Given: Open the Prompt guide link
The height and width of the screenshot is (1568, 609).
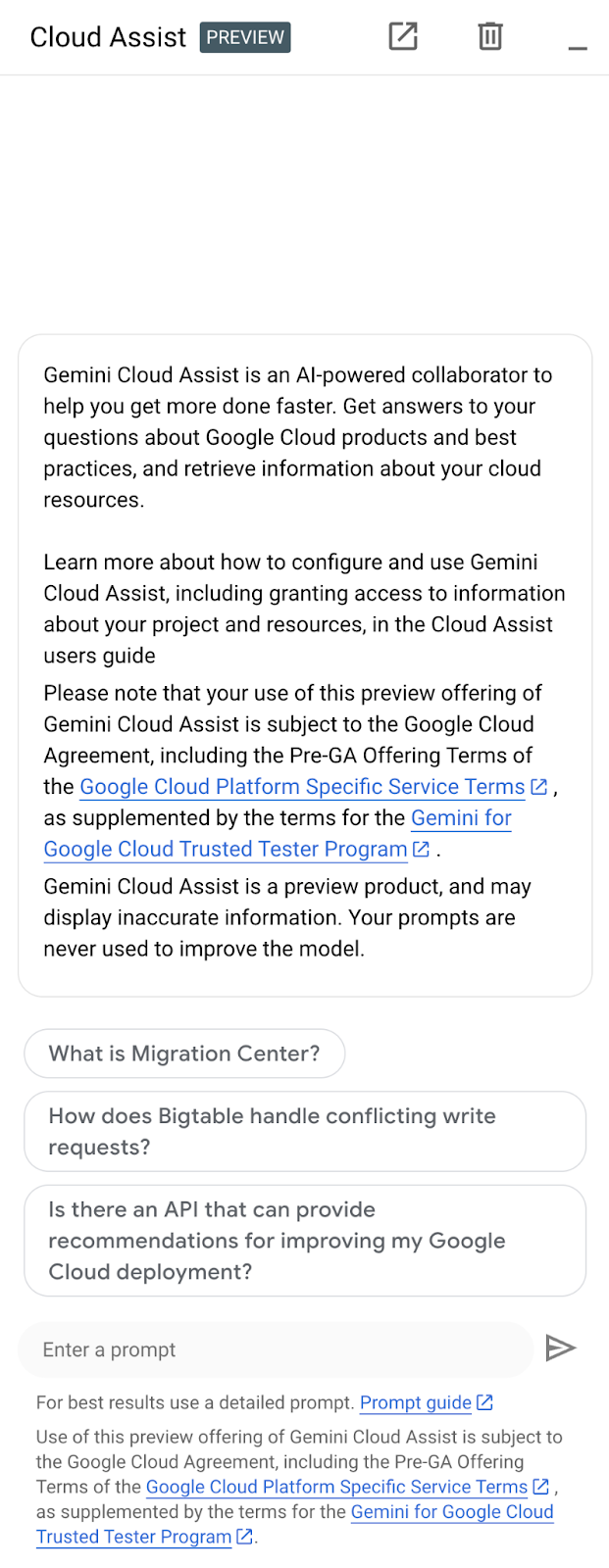Looking at the screenshot, I should pos(416,1402).
